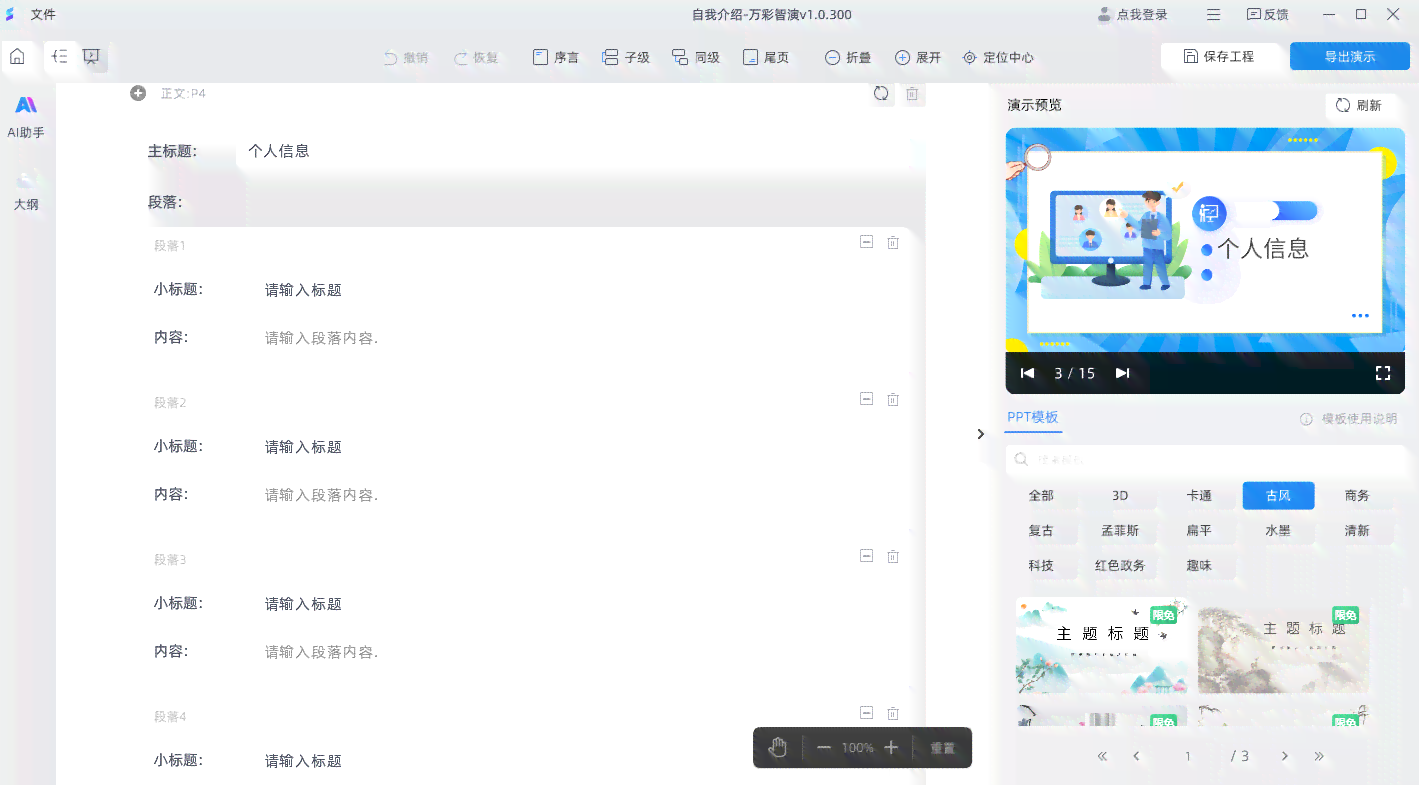Select the 水墨 template category

coord(1278,531)
